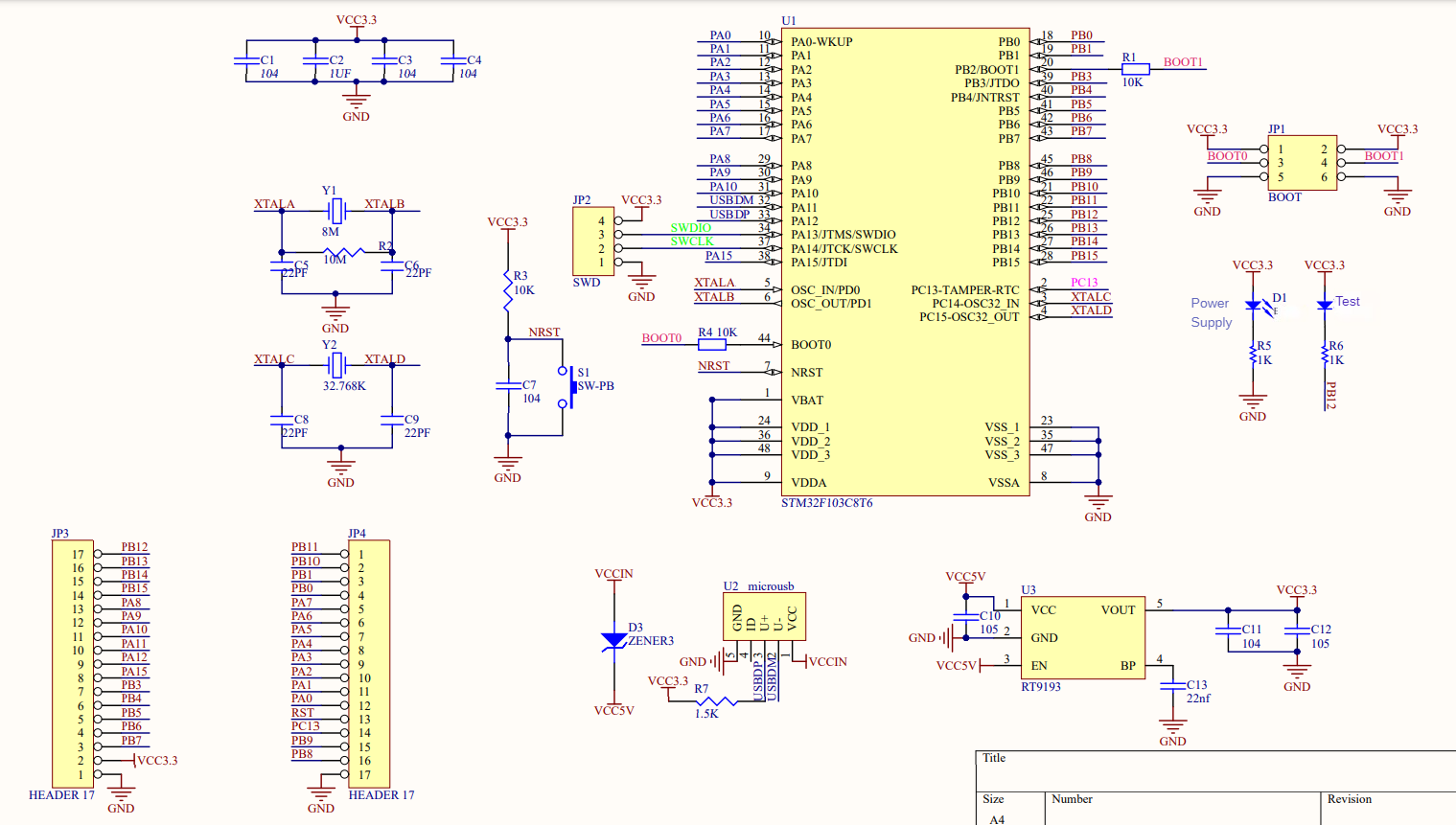Select capacitor C7 104 symbol
1456x825 pixels.
click(508, 386)
